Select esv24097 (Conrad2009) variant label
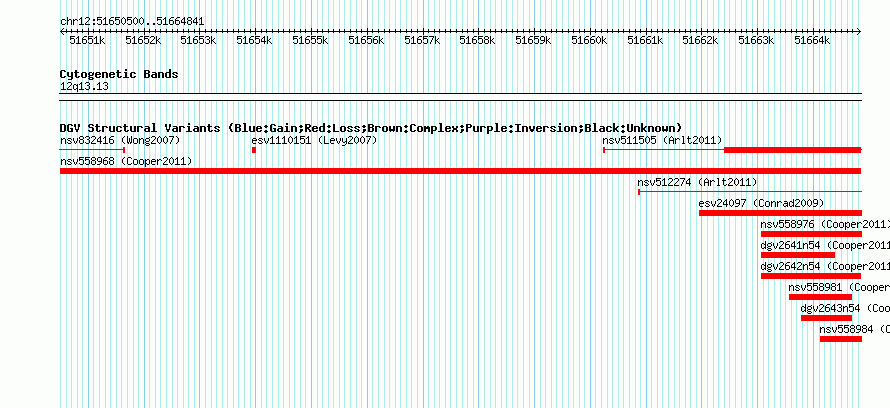 [x=761, y=203]
